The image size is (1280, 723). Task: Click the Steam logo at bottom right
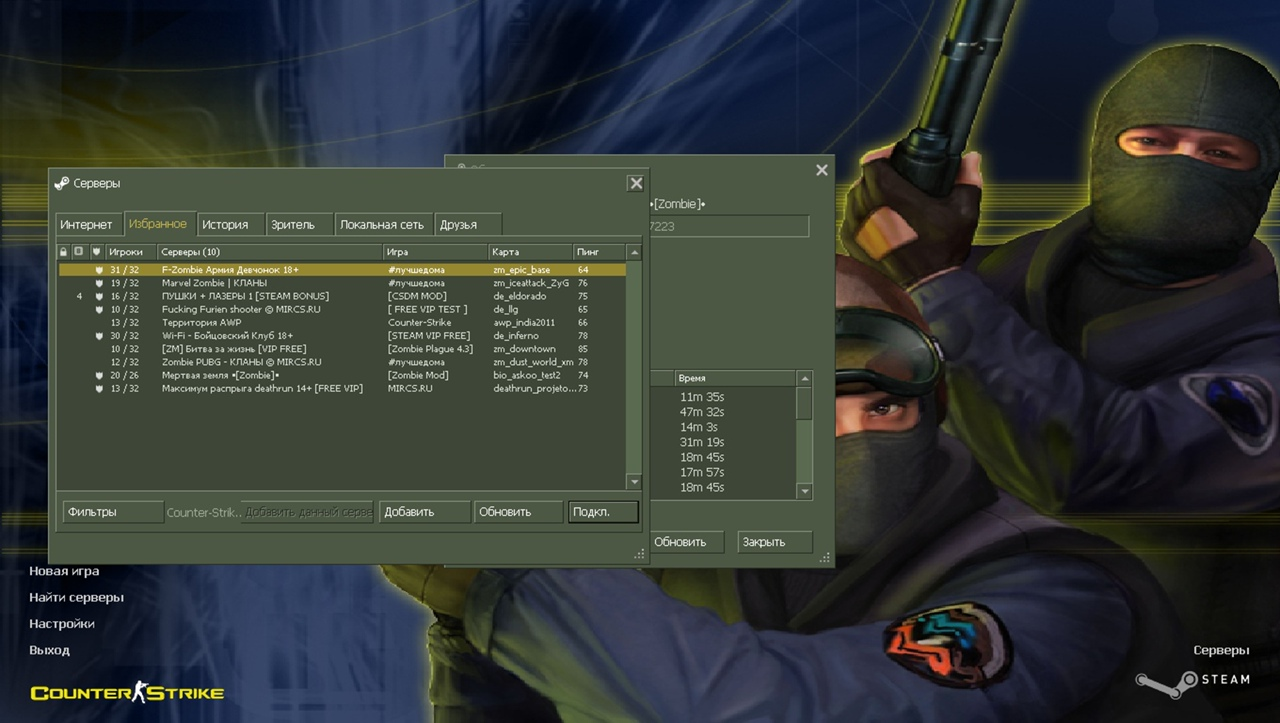(1193, 683)
